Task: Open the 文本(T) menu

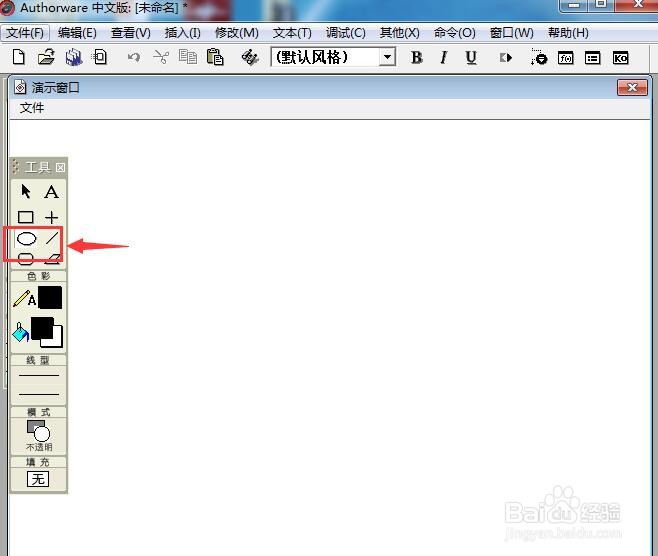Action: (292, 33)
